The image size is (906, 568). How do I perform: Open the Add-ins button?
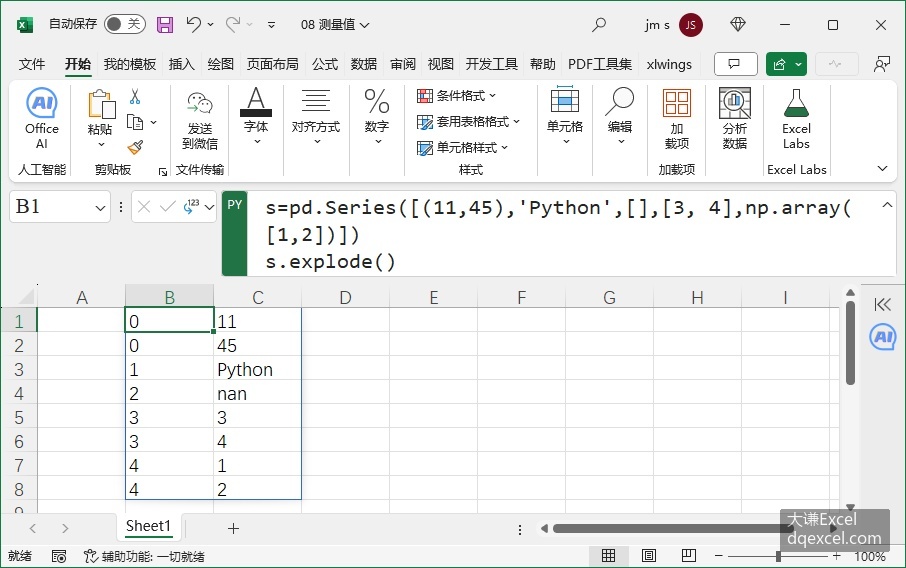(x=677, y=119)
